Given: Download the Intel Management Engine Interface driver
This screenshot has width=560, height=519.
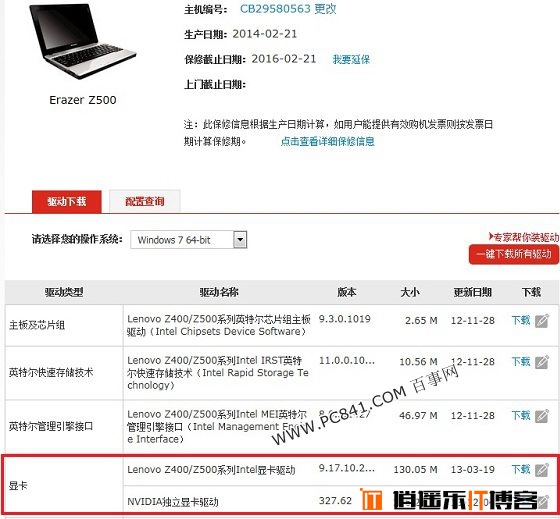Looking at the screenshot, I should pyautogui.click(x=521, y=415).
